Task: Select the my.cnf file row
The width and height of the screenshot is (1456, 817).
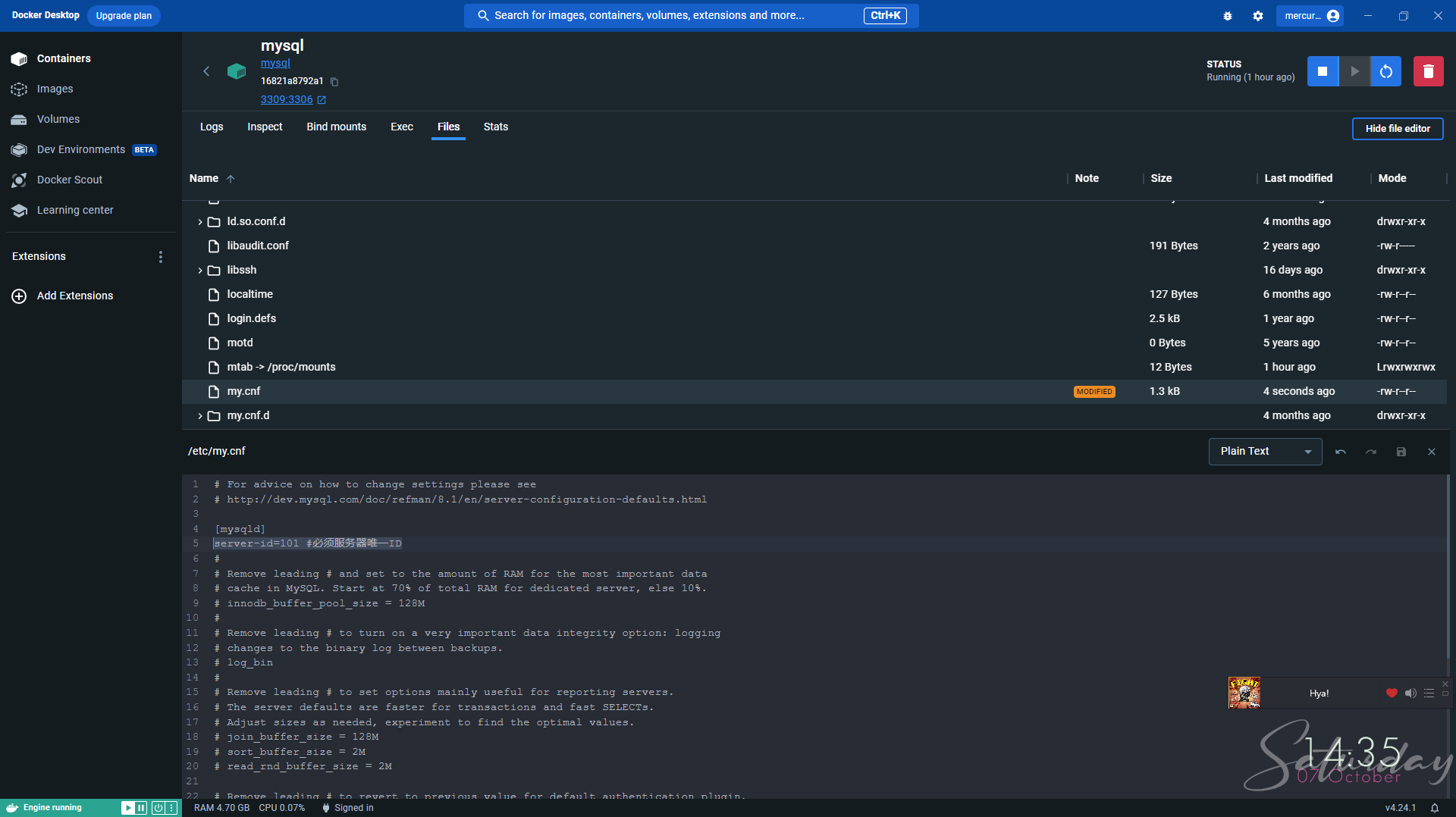Action: [814, 392]
